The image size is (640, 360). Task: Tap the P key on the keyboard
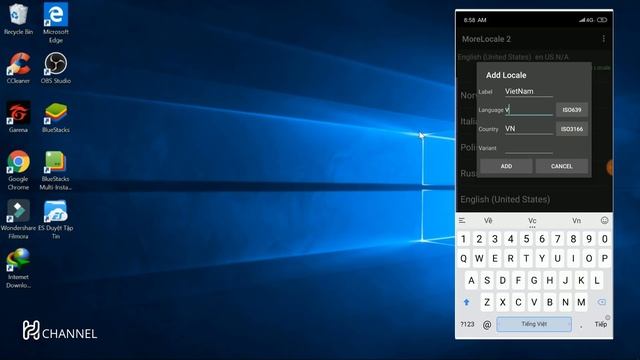tap(605, 258)
